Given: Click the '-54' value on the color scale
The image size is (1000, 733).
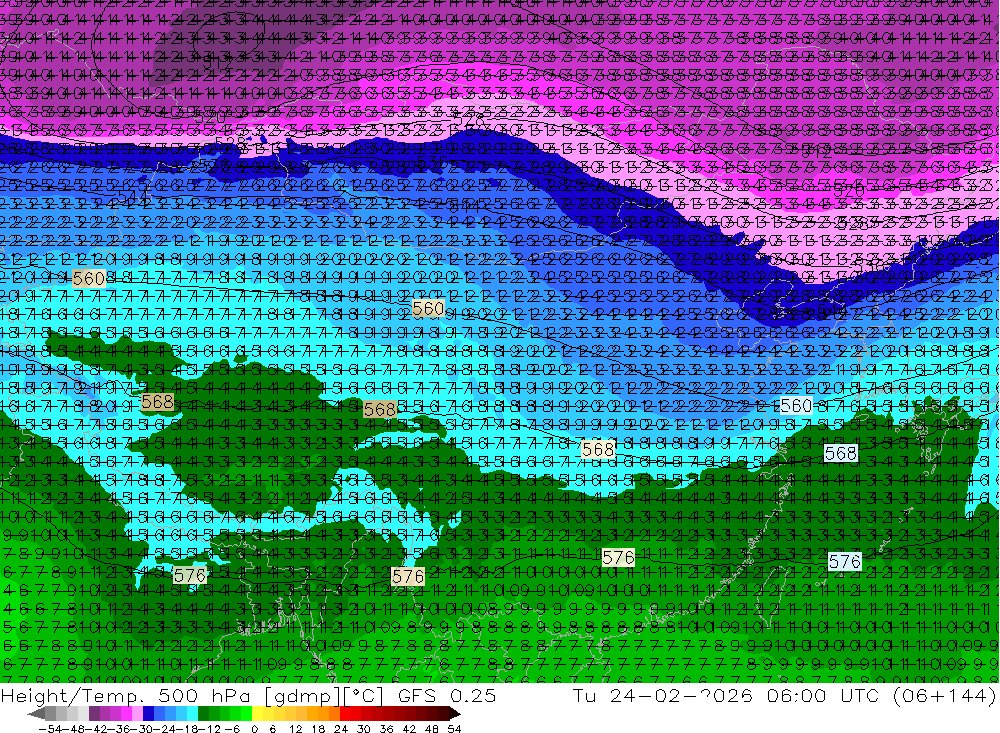Looking at the screenshot, I should pos(51,729).
